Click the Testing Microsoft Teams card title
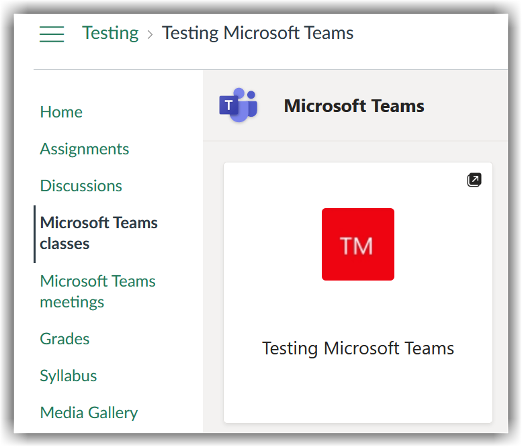Screen dimensions: 522x448 [x=358, y=349]
